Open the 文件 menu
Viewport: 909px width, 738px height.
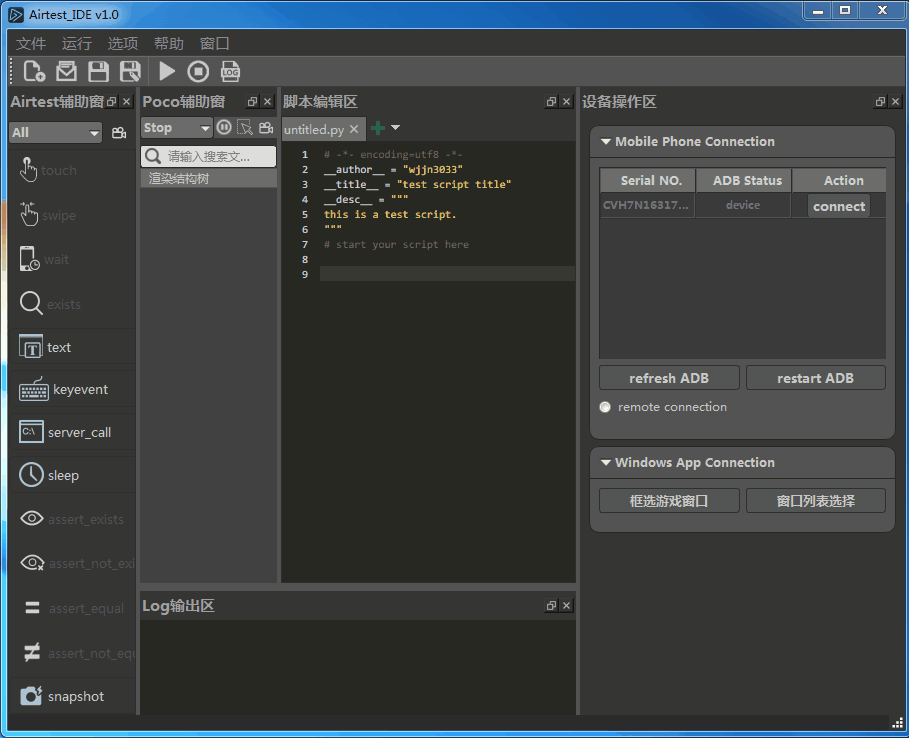tap(31, 43)
